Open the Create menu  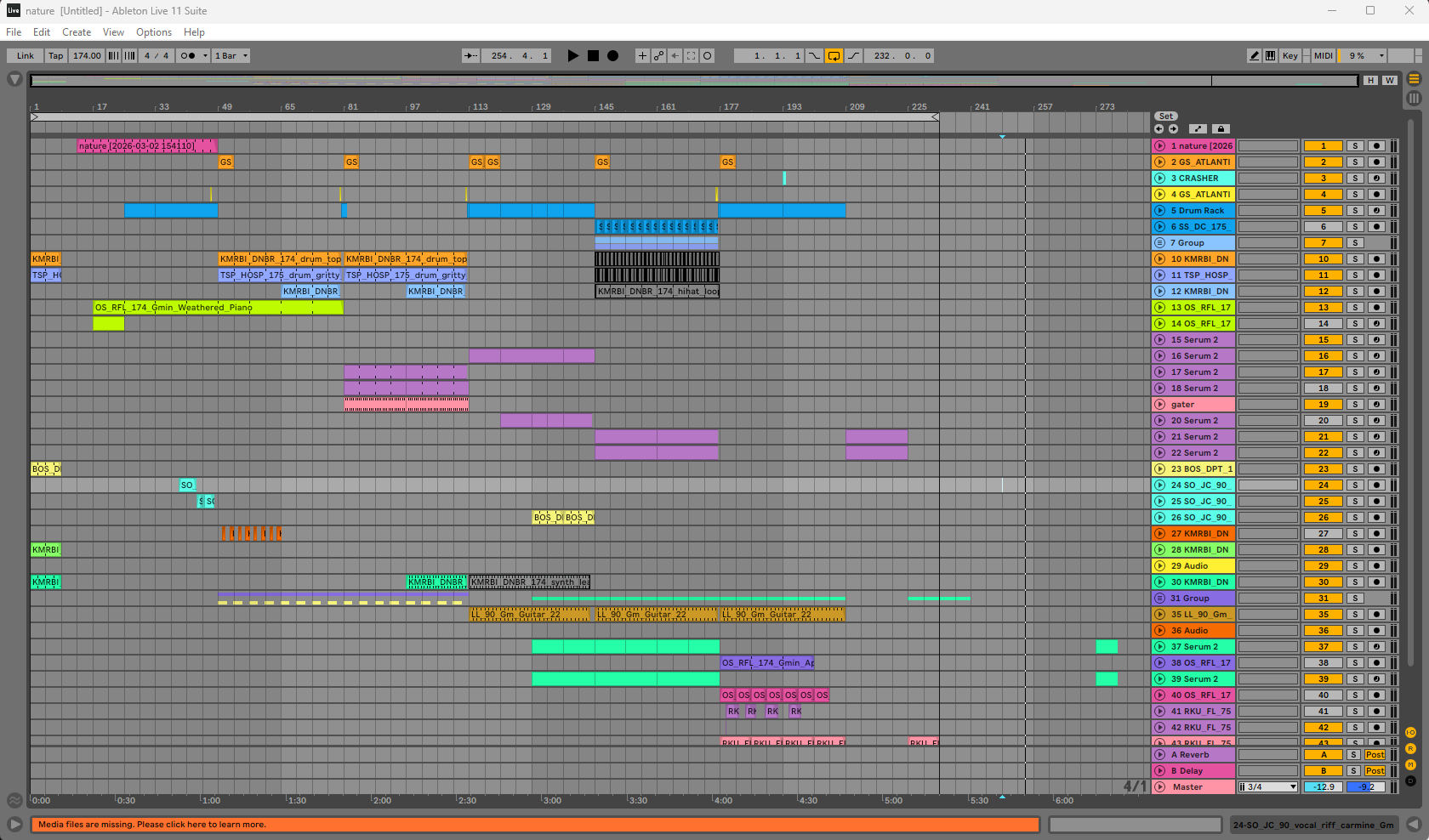pyautogui.click(x=76, y=32)
